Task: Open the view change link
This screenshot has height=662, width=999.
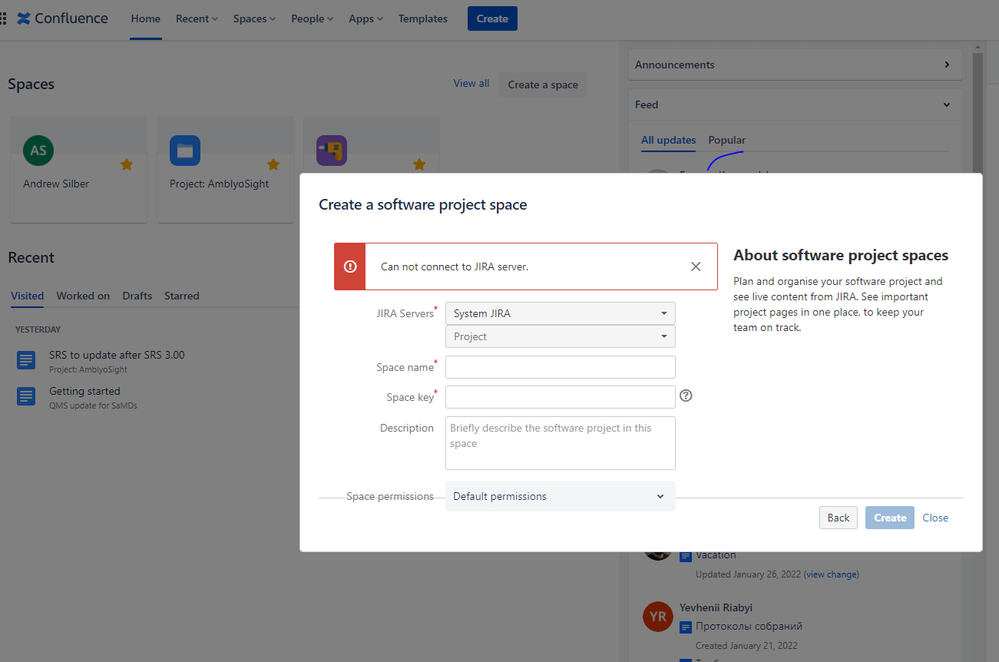Action: [831, 574]
